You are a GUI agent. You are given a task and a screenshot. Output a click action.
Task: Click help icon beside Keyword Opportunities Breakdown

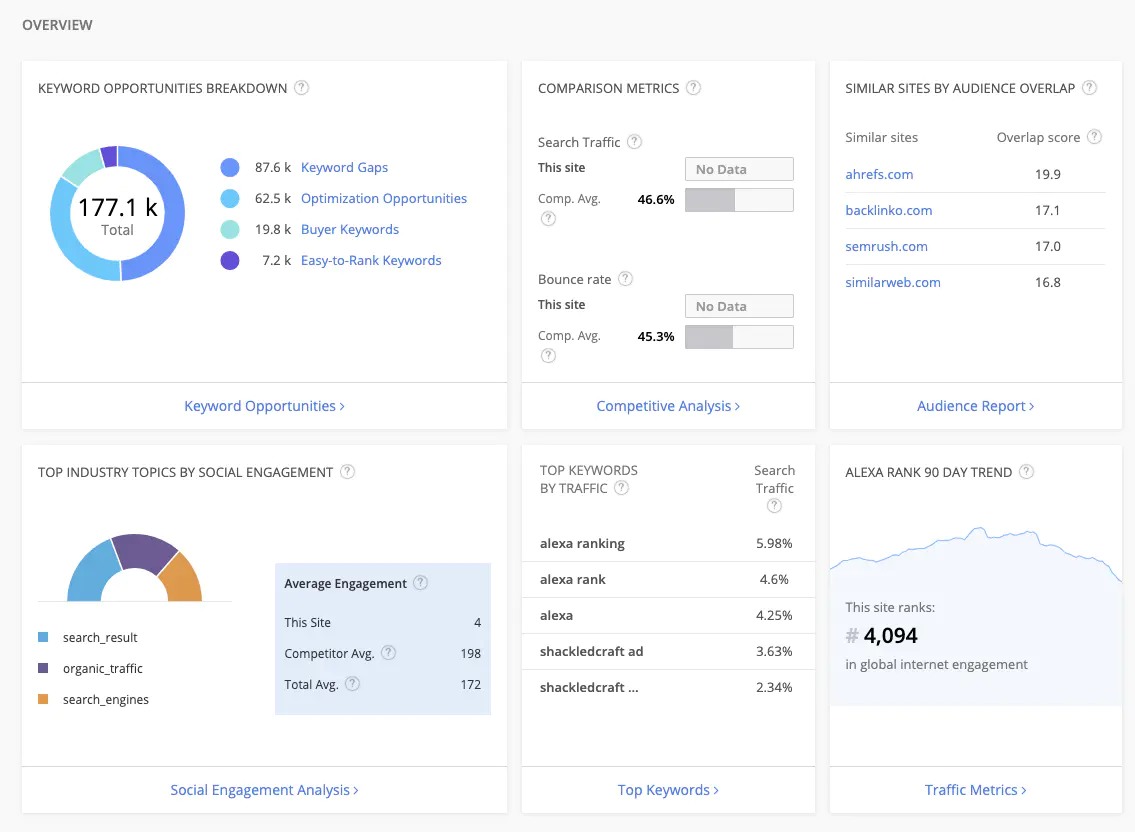tap(301, 88)
